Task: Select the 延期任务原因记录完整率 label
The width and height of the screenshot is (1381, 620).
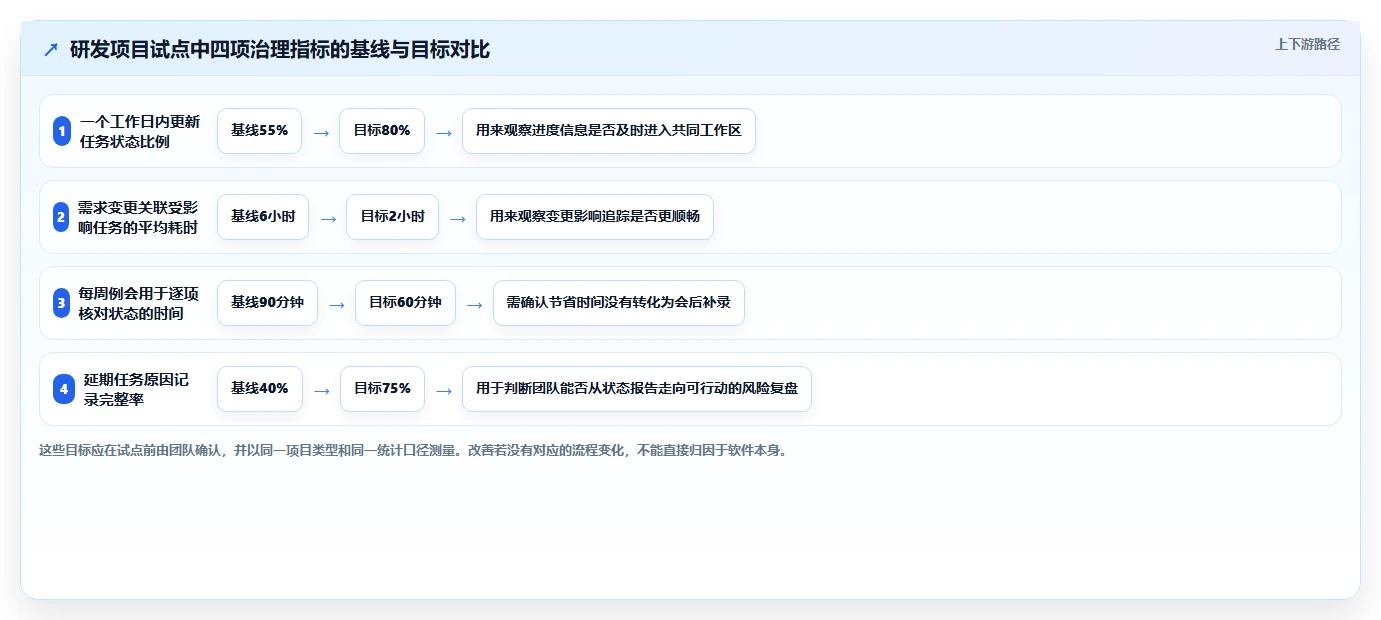Action: [x=136, y=389]
